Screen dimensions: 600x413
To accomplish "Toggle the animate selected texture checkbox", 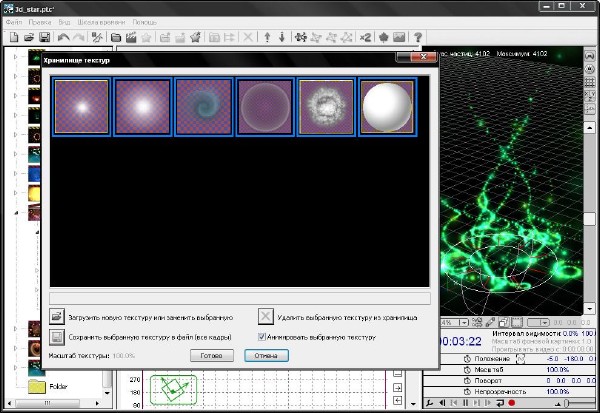I will point(262,338).
